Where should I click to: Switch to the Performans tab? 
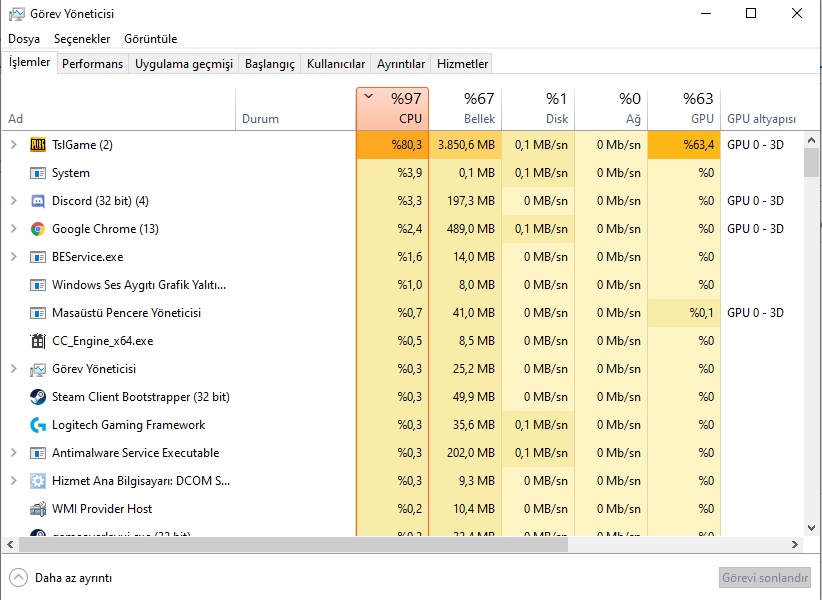[92, 64]
